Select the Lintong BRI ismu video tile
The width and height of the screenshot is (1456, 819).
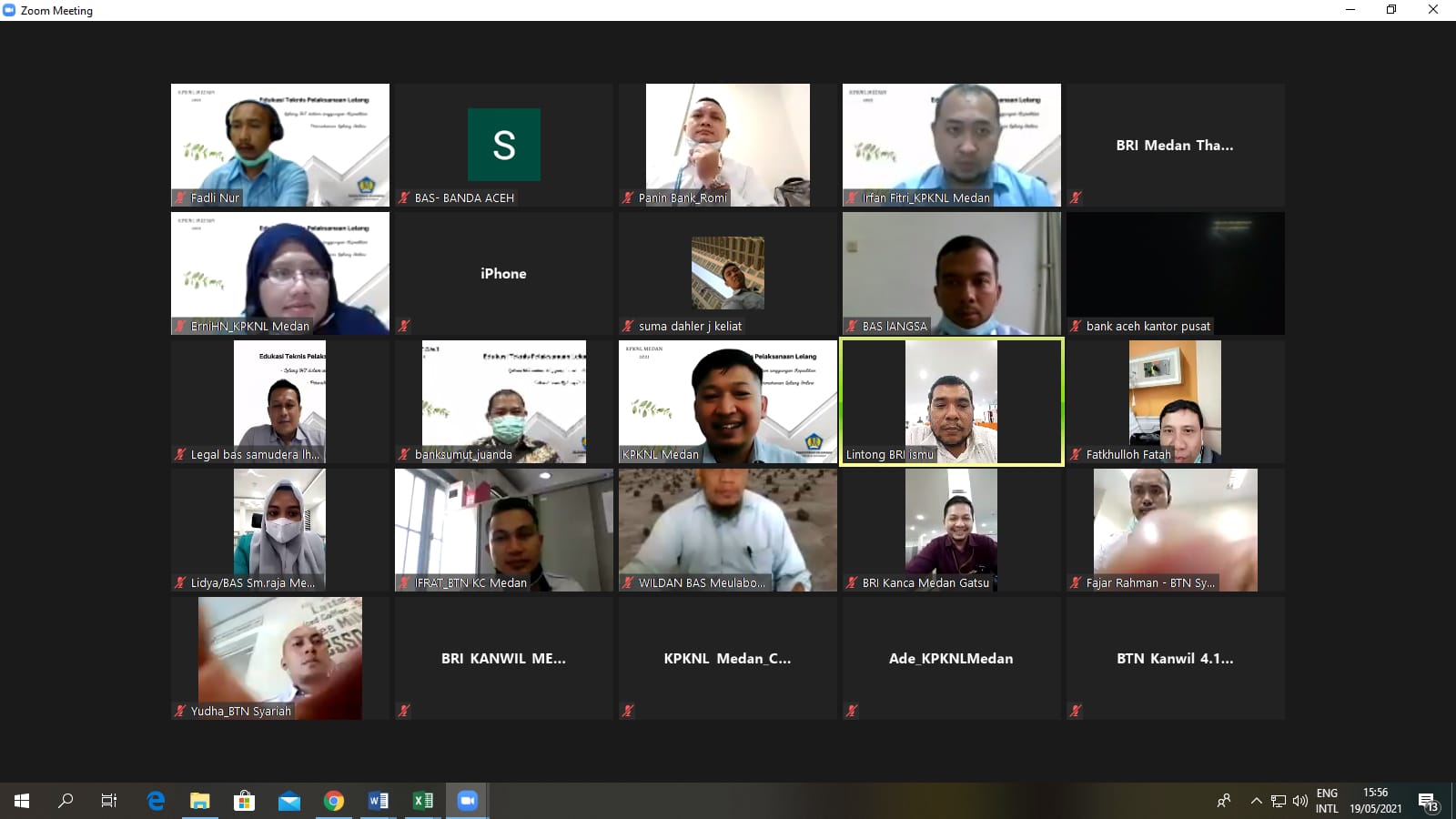click(951, 401)
